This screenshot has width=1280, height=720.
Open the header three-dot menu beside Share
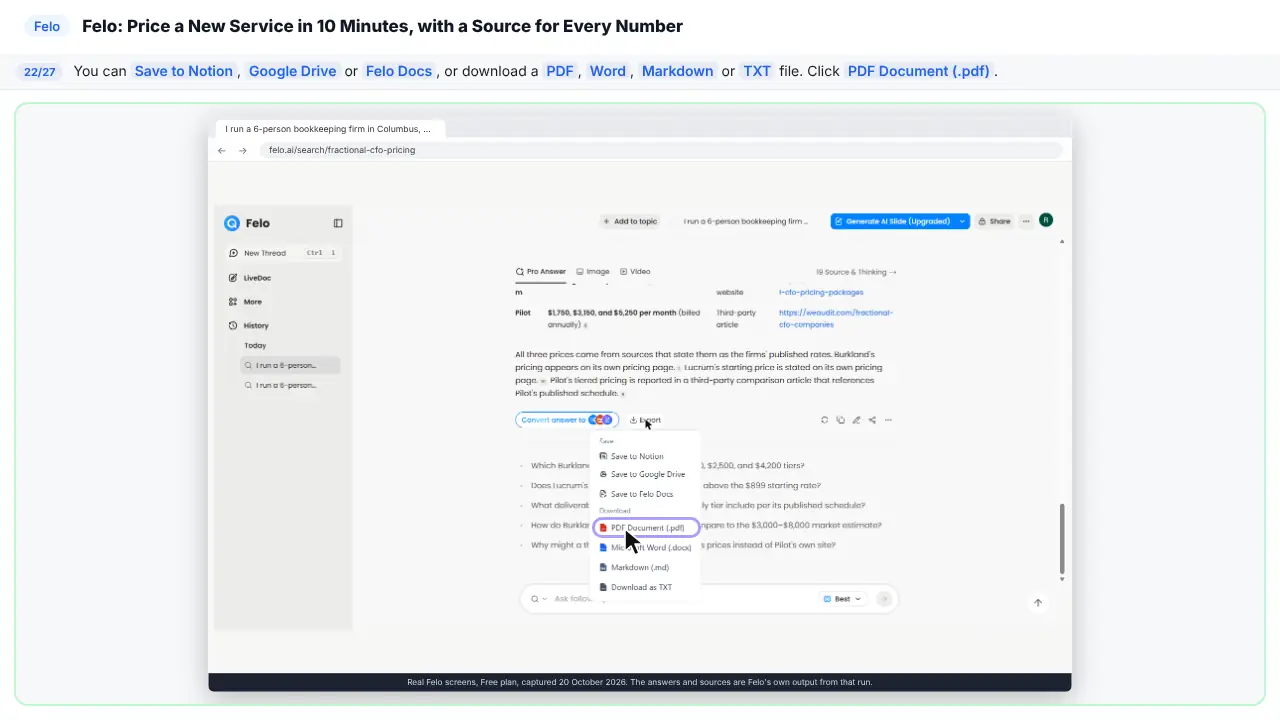1025,221
